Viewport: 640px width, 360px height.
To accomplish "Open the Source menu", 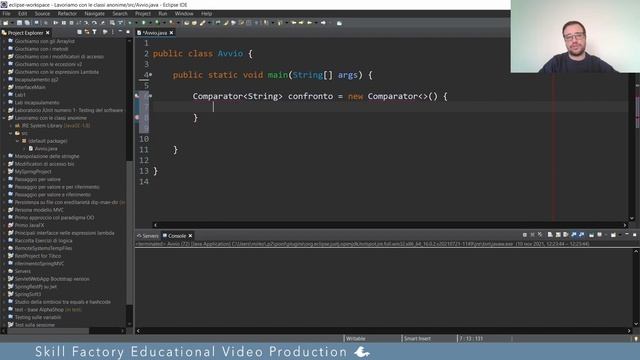I will (x=42, y=13).
